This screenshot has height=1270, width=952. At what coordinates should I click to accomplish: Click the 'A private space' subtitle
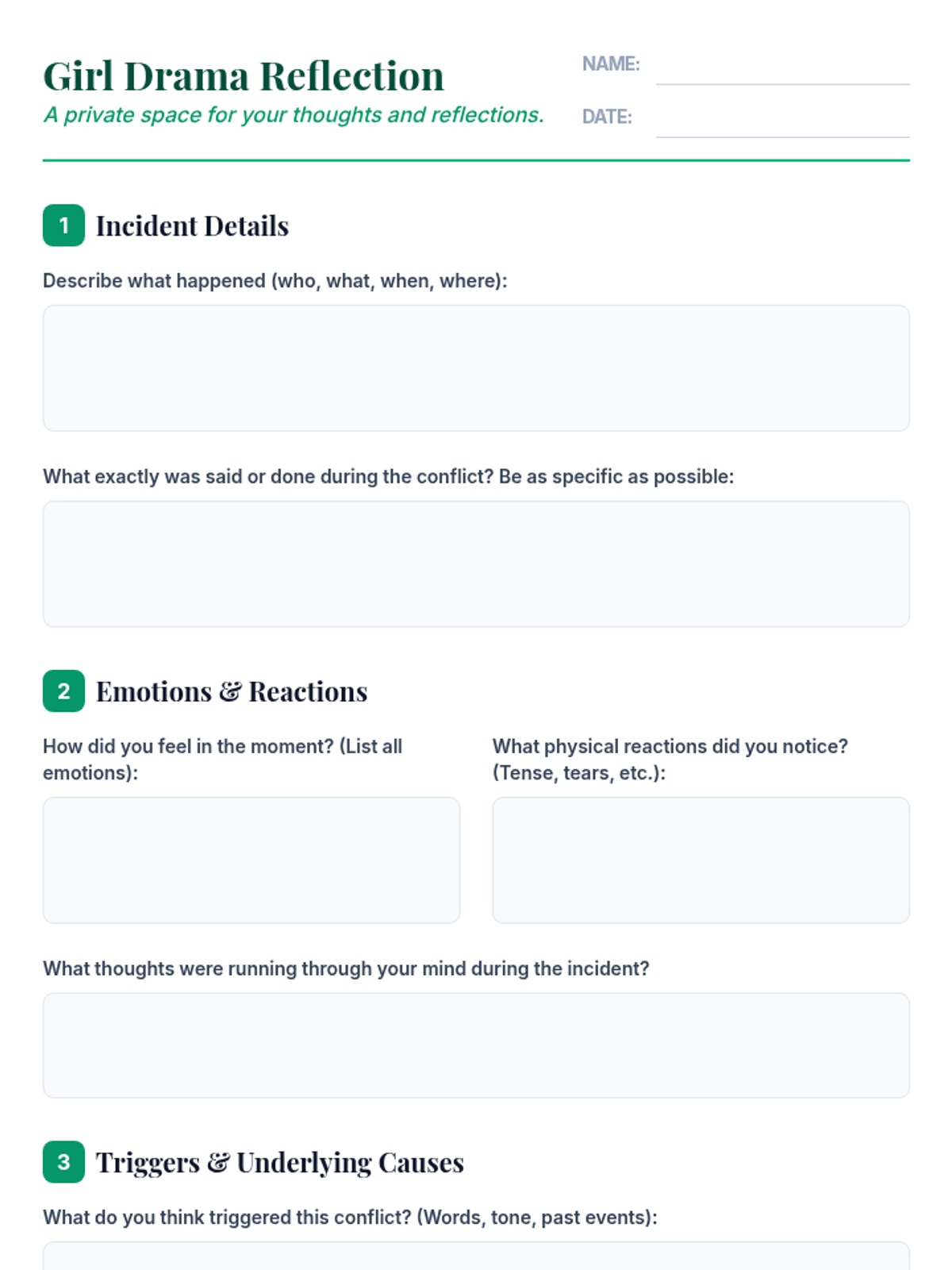point(294,115)
